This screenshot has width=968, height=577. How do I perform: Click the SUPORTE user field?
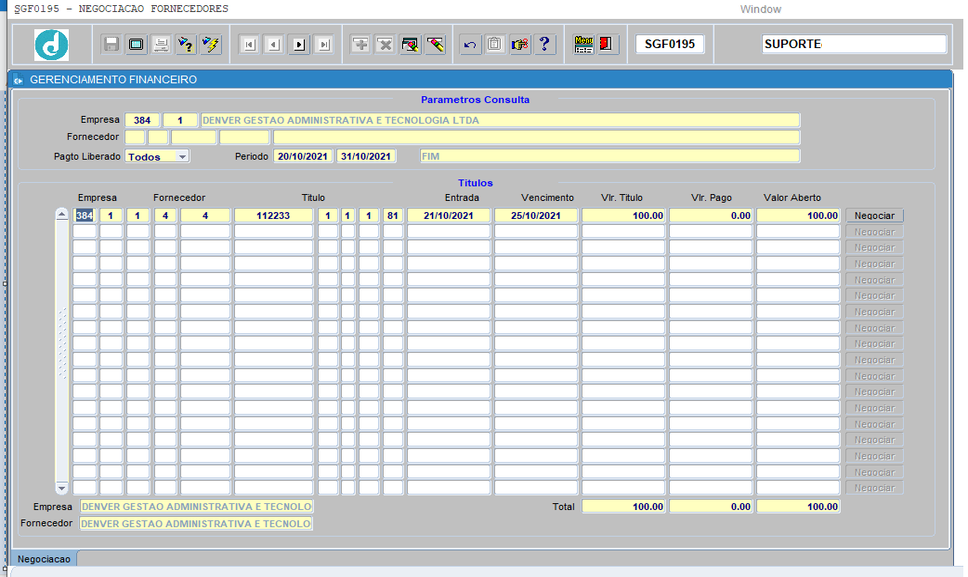pos(854,44)
